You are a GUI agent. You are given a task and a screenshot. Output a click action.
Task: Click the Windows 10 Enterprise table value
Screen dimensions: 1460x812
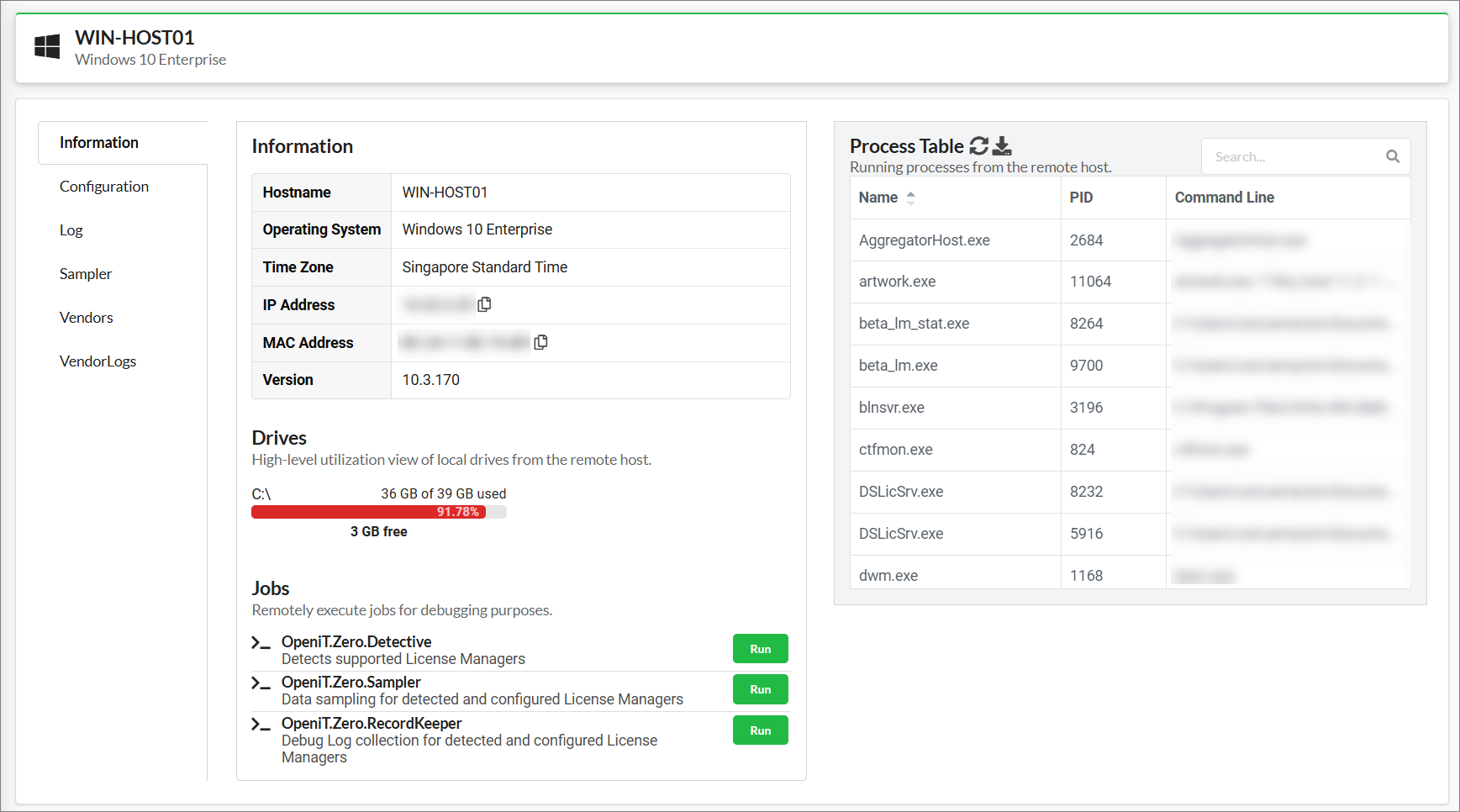pyautogui.click(x=477, y=229)
